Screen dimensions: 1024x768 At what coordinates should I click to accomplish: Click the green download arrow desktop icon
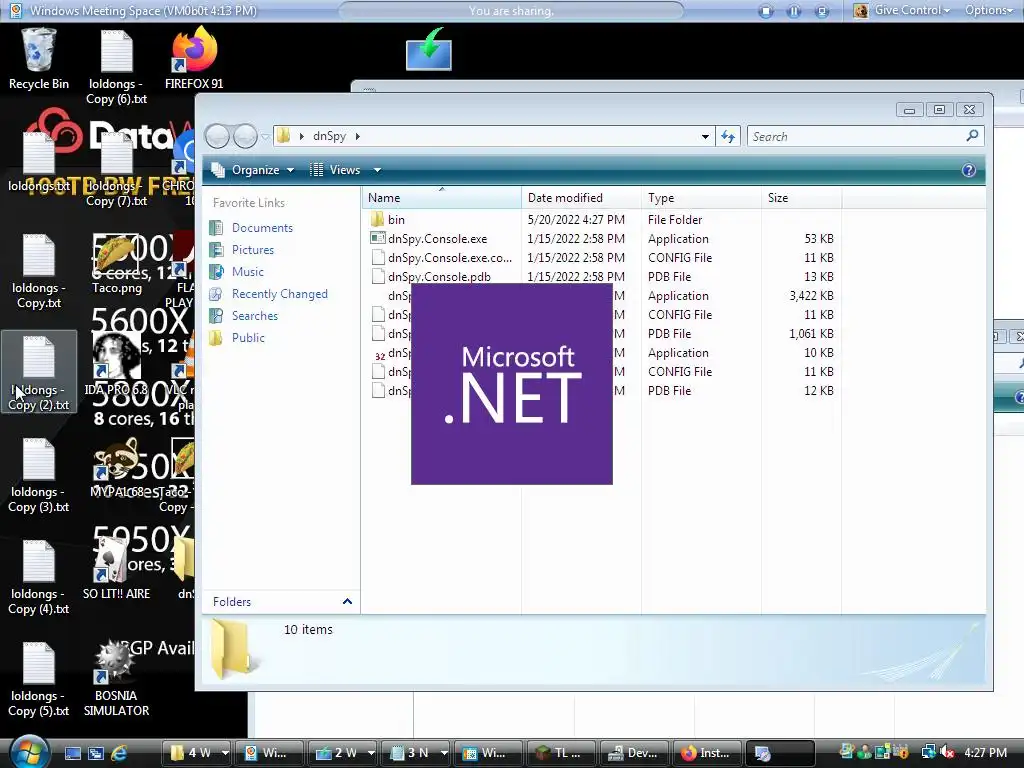click(428, 49)
